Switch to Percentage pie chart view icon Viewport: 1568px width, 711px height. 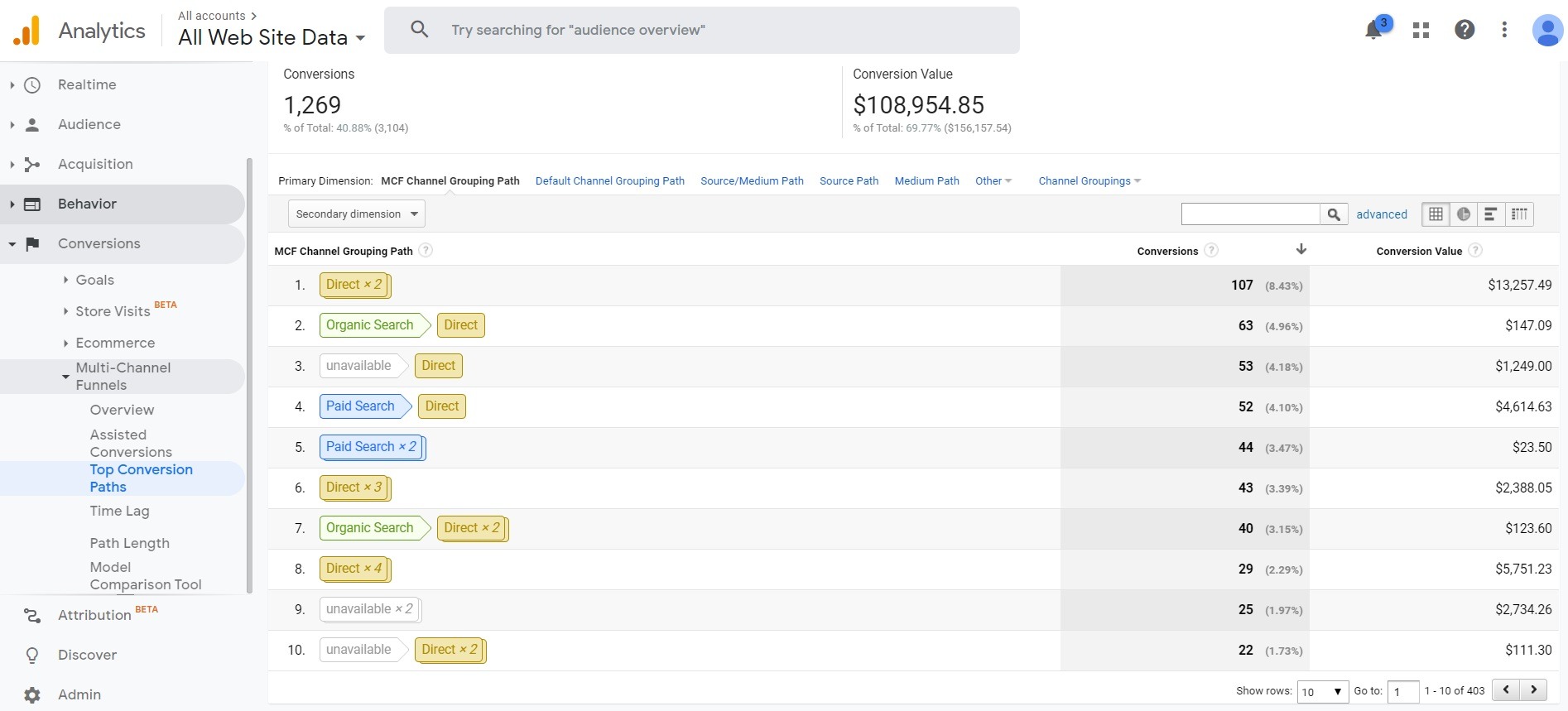click(1464, 214)
